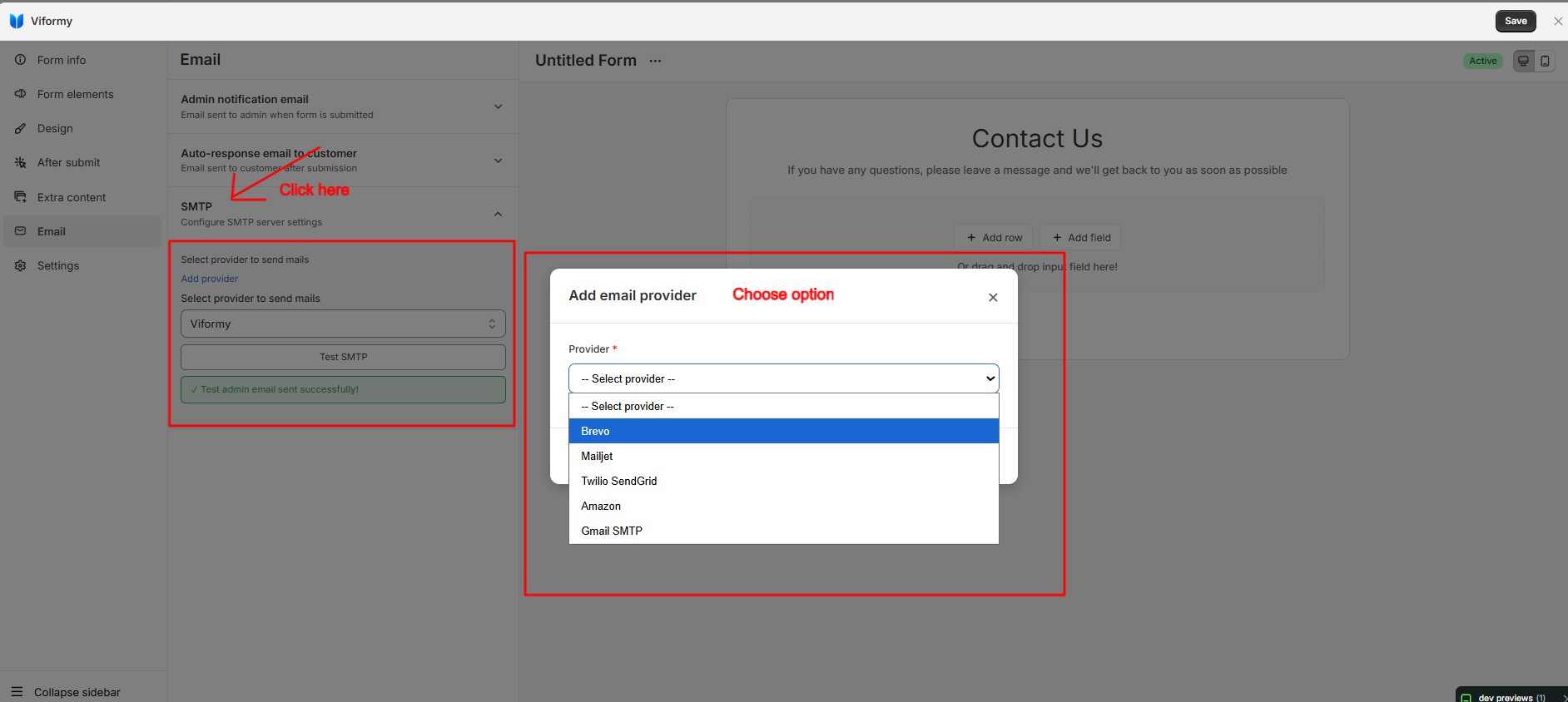Click the After submit sparkle icon
1568x702 pixels.
click(x=20, y=162)
